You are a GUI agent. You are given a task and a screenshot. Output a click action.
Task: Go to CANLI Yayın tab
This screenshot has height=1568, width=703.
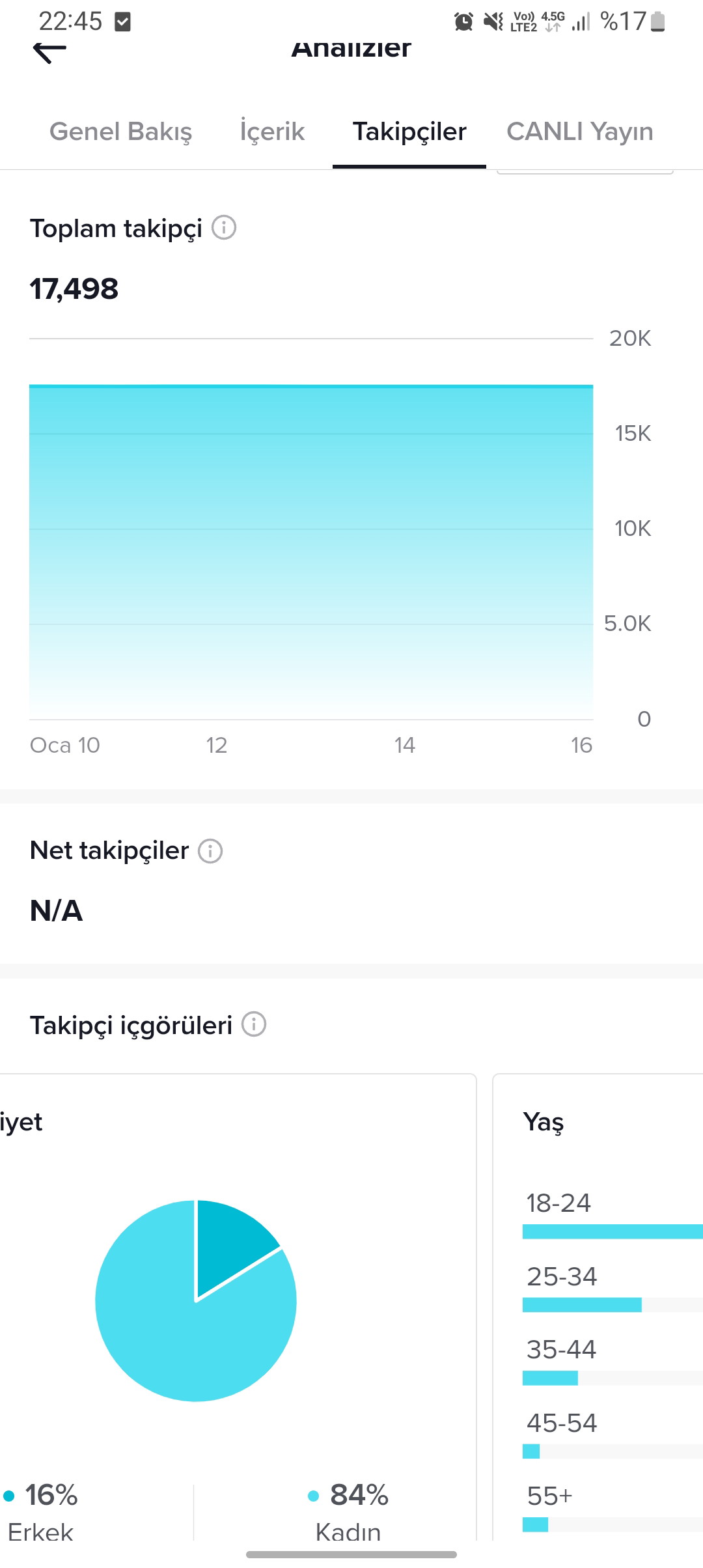coord(580,132)
